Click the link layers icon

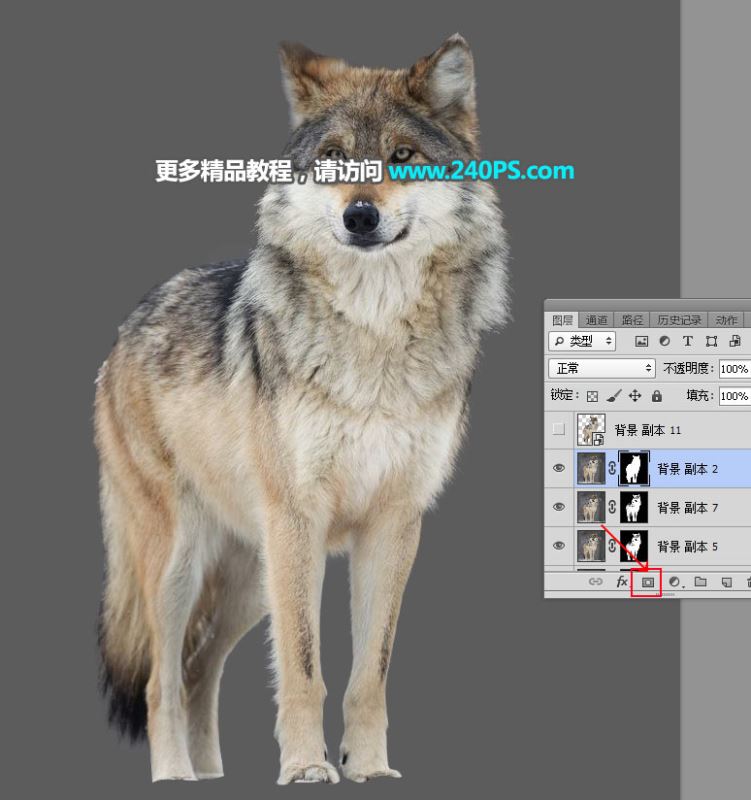(595, 582)
